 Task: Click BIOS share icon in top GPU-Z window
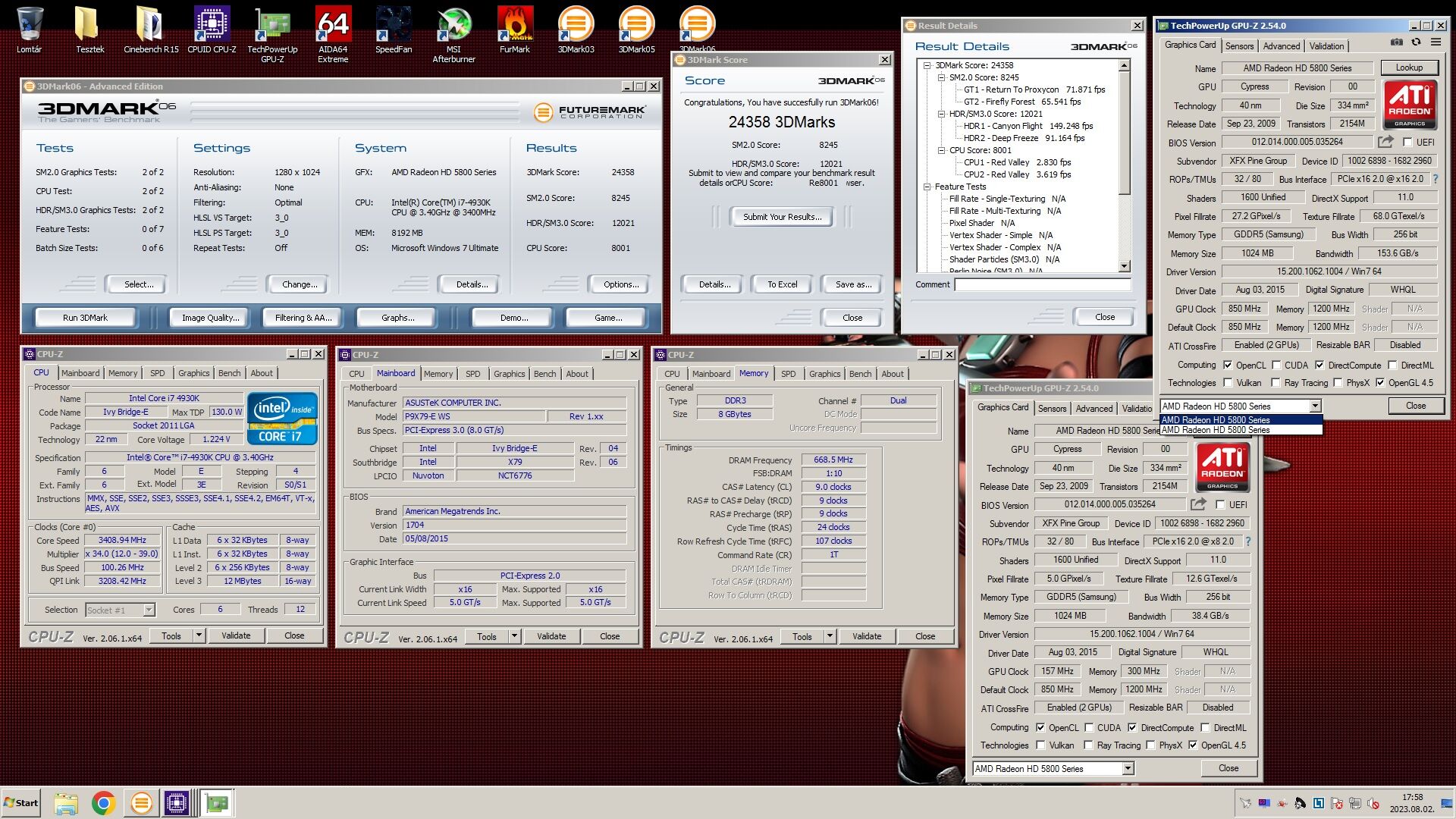point(1385,142)
